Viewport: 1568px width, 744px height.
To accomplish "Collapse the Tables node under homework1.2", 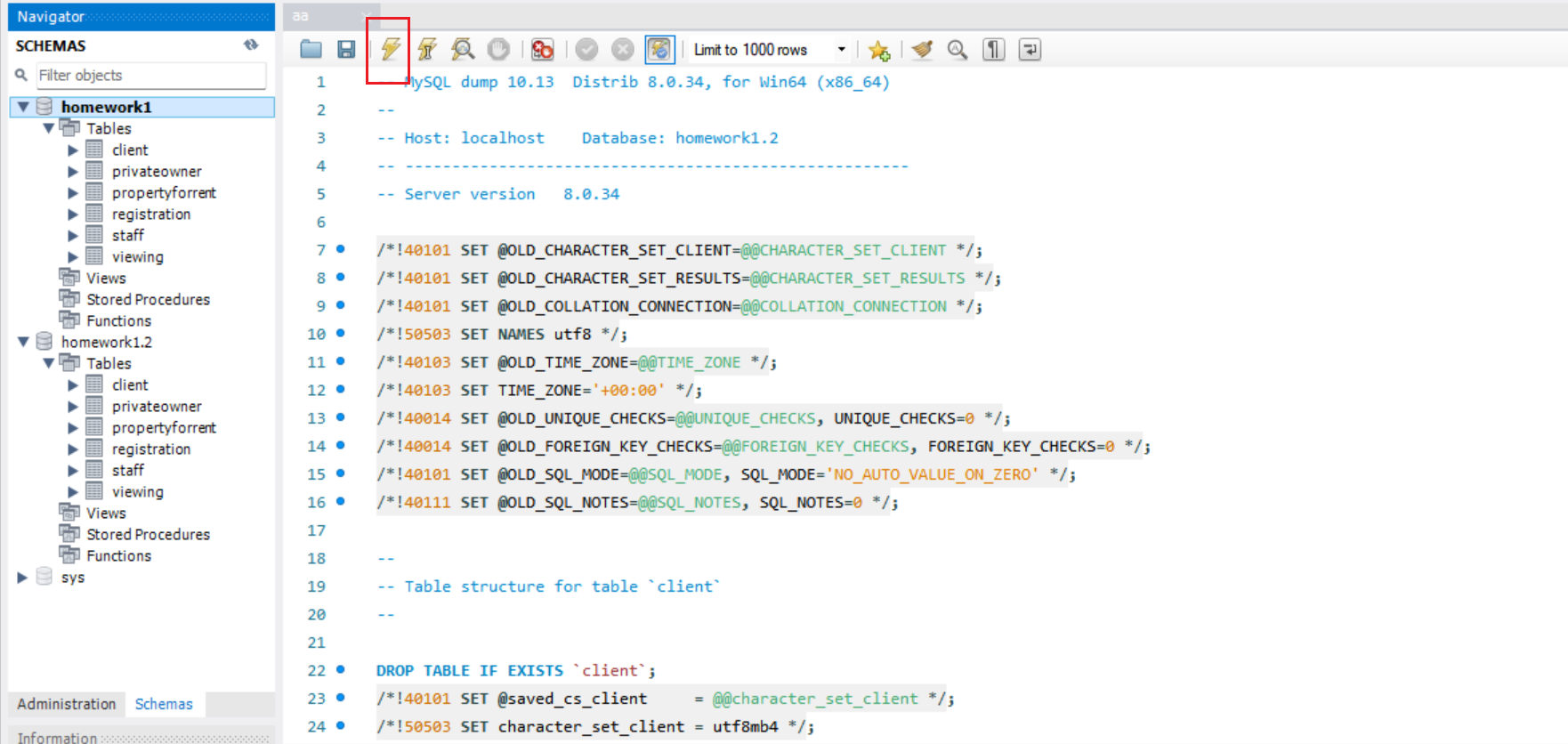I will tap(49, 363).
